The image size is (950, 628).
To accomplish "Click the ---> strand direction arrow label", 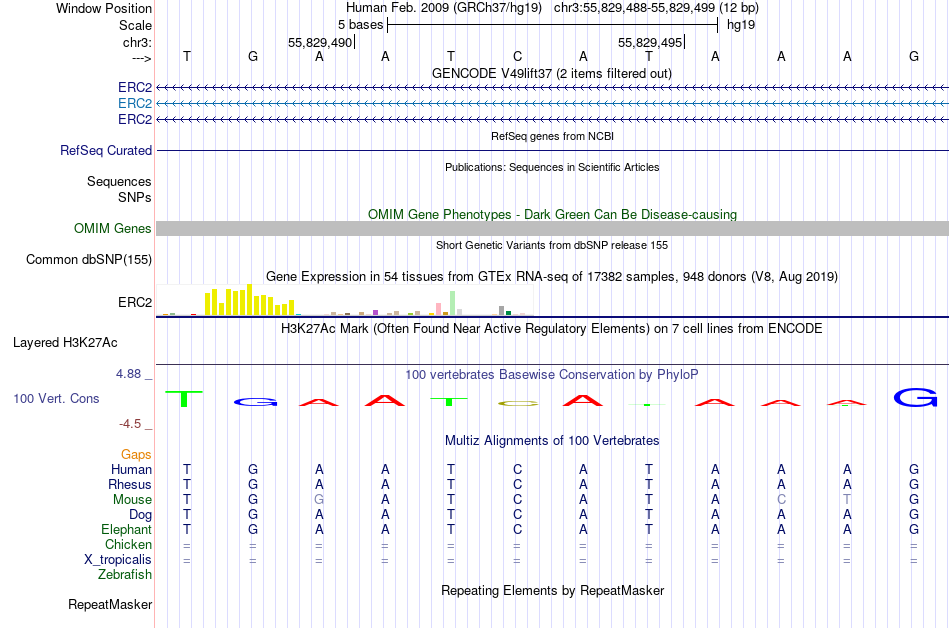I will click(x=141, y=58).
